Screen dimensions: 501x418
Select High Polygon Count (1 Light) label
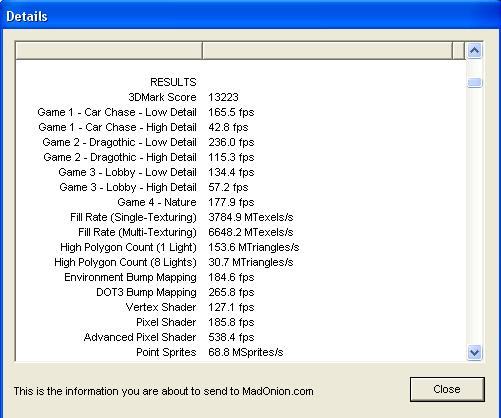pyautogui.click(x=128, y=247)
